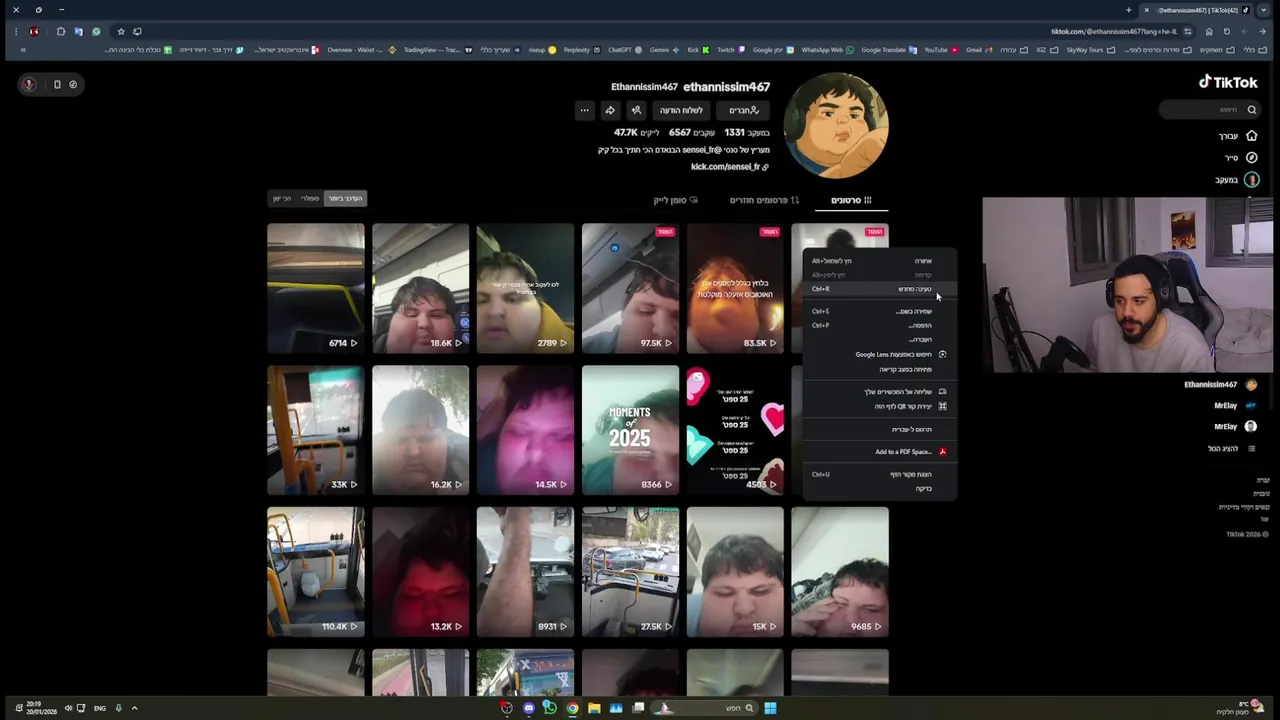Open the WhatsApp icon in the taskbar

550,708
